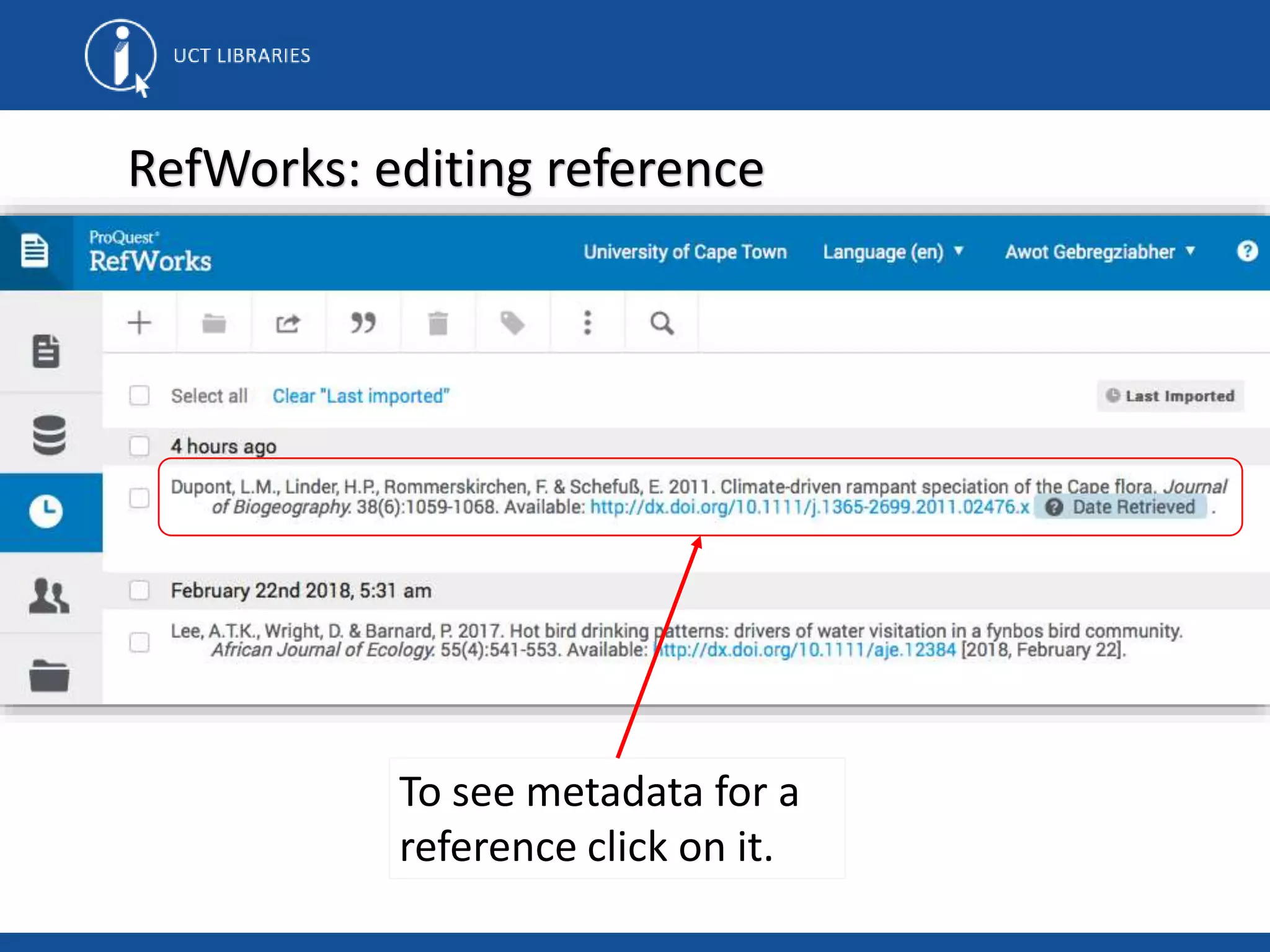Click the ProQuest RefWorks logo
Image resolution: width=1270 pixels, height=952 pixels.
point(150,252)
